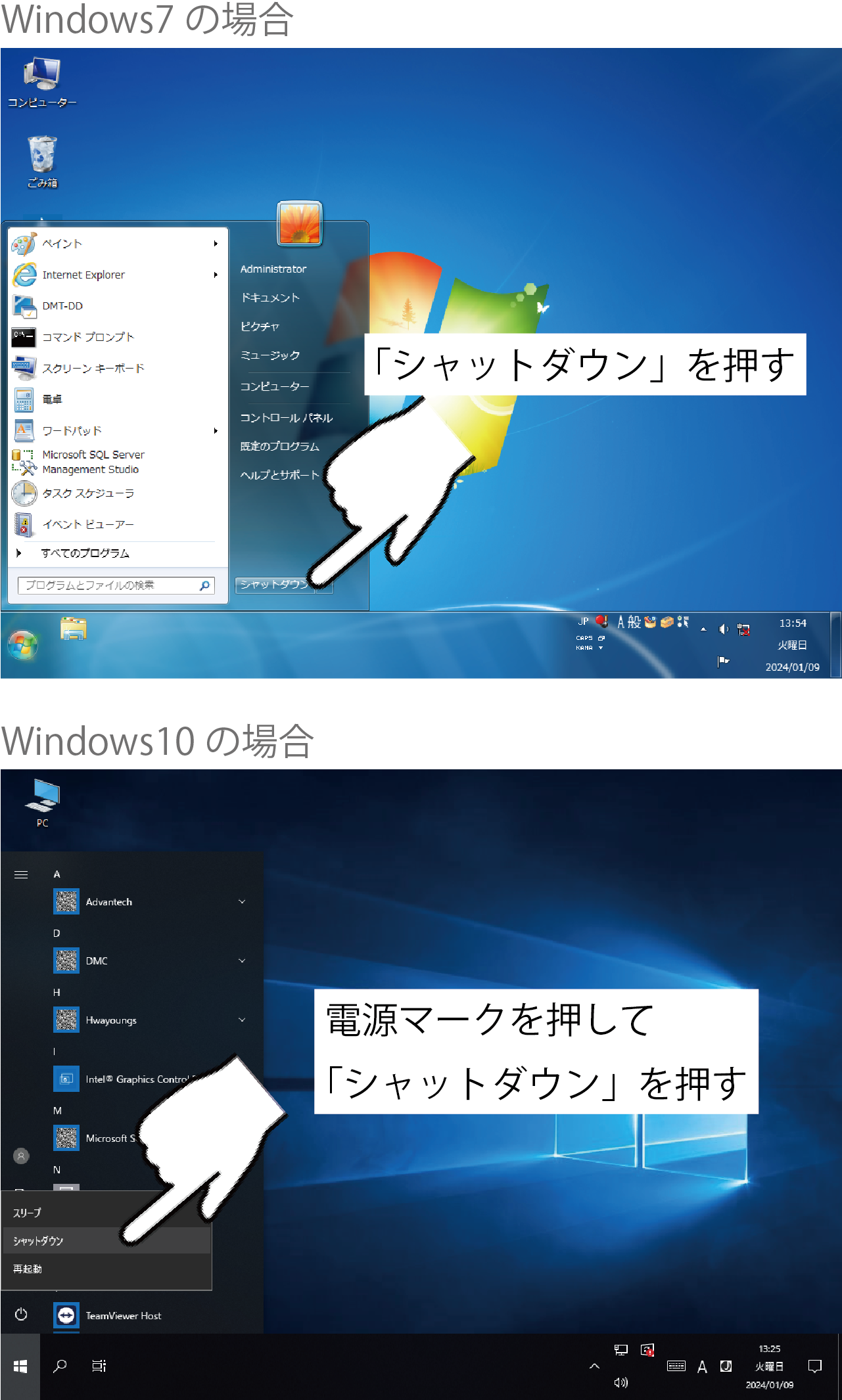Expand the Hwayoungs folder group

241,1020
